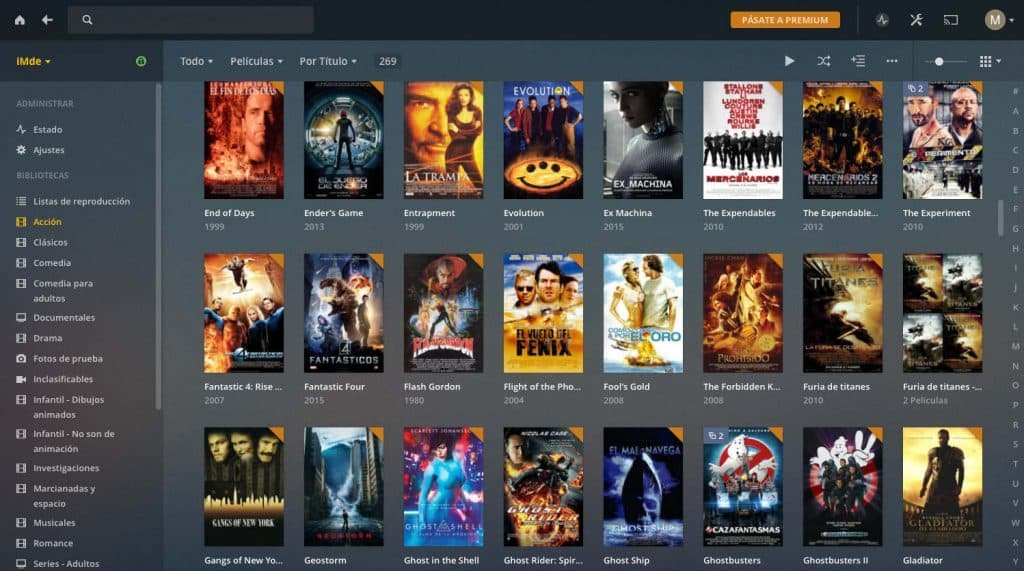Play all using the play button
1024x571 pixels.
(789, 61)
